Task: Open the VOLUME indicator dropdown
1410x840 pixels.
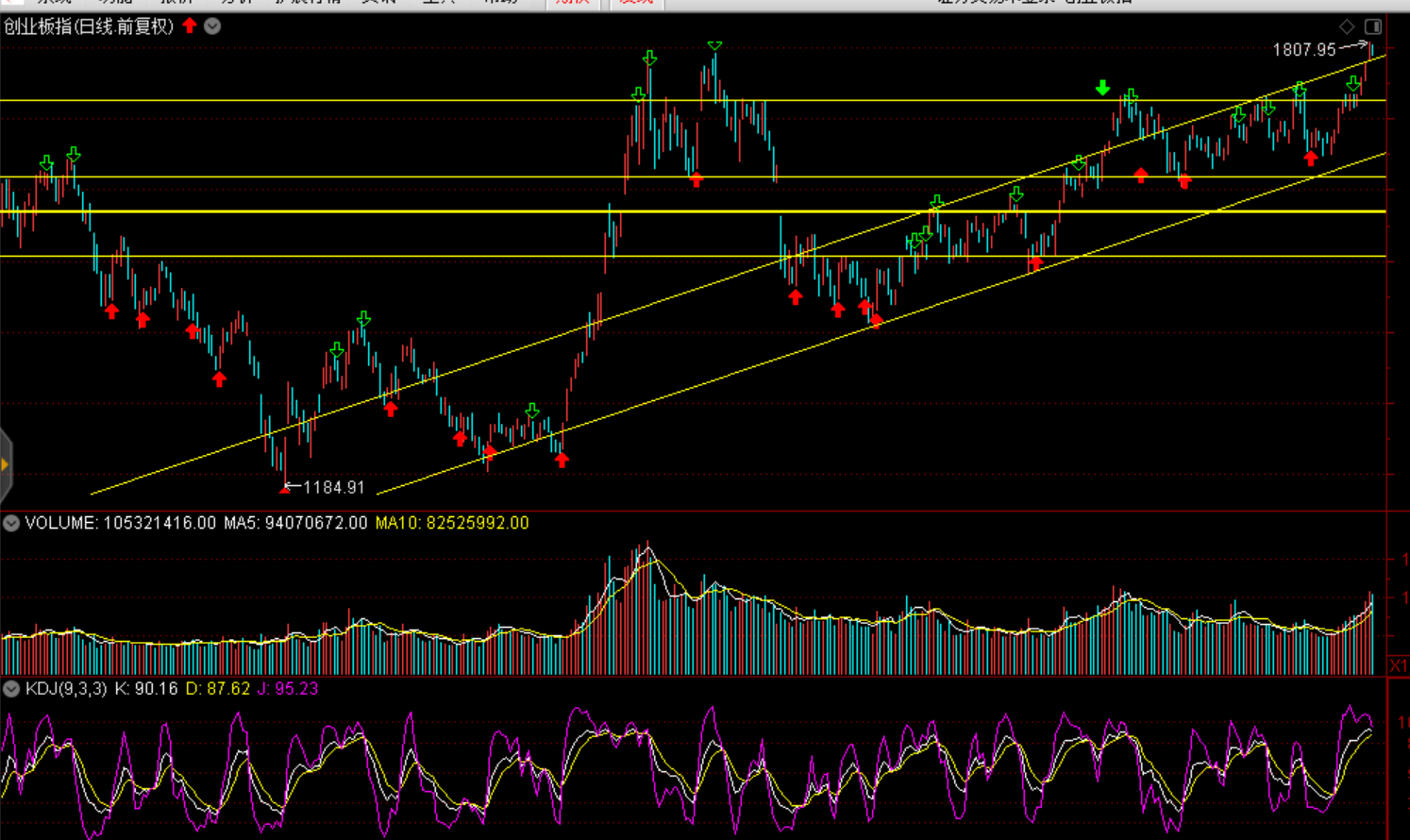Action: pos(11,523)
